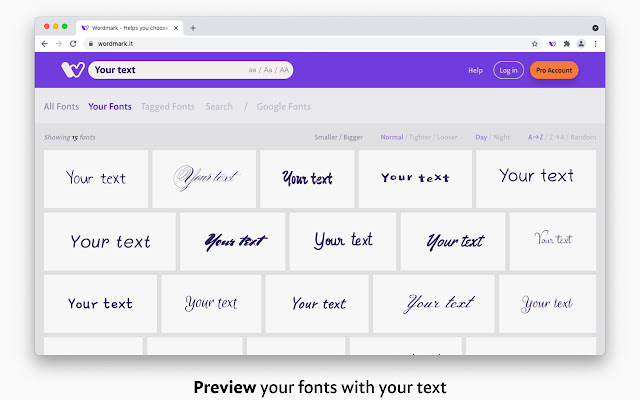
Task: Click the 'Showing 15 fonts' text
Action: click(70, 137)
